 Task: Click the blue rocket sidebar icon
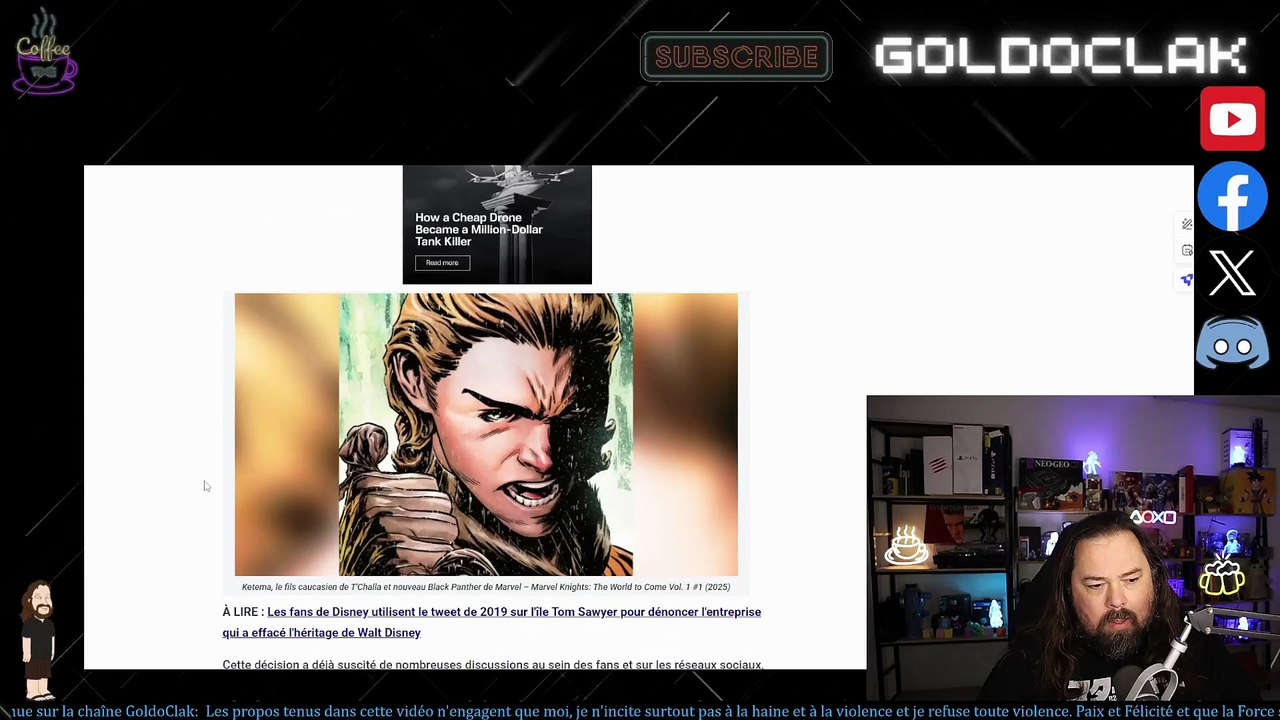point(1186,280)
